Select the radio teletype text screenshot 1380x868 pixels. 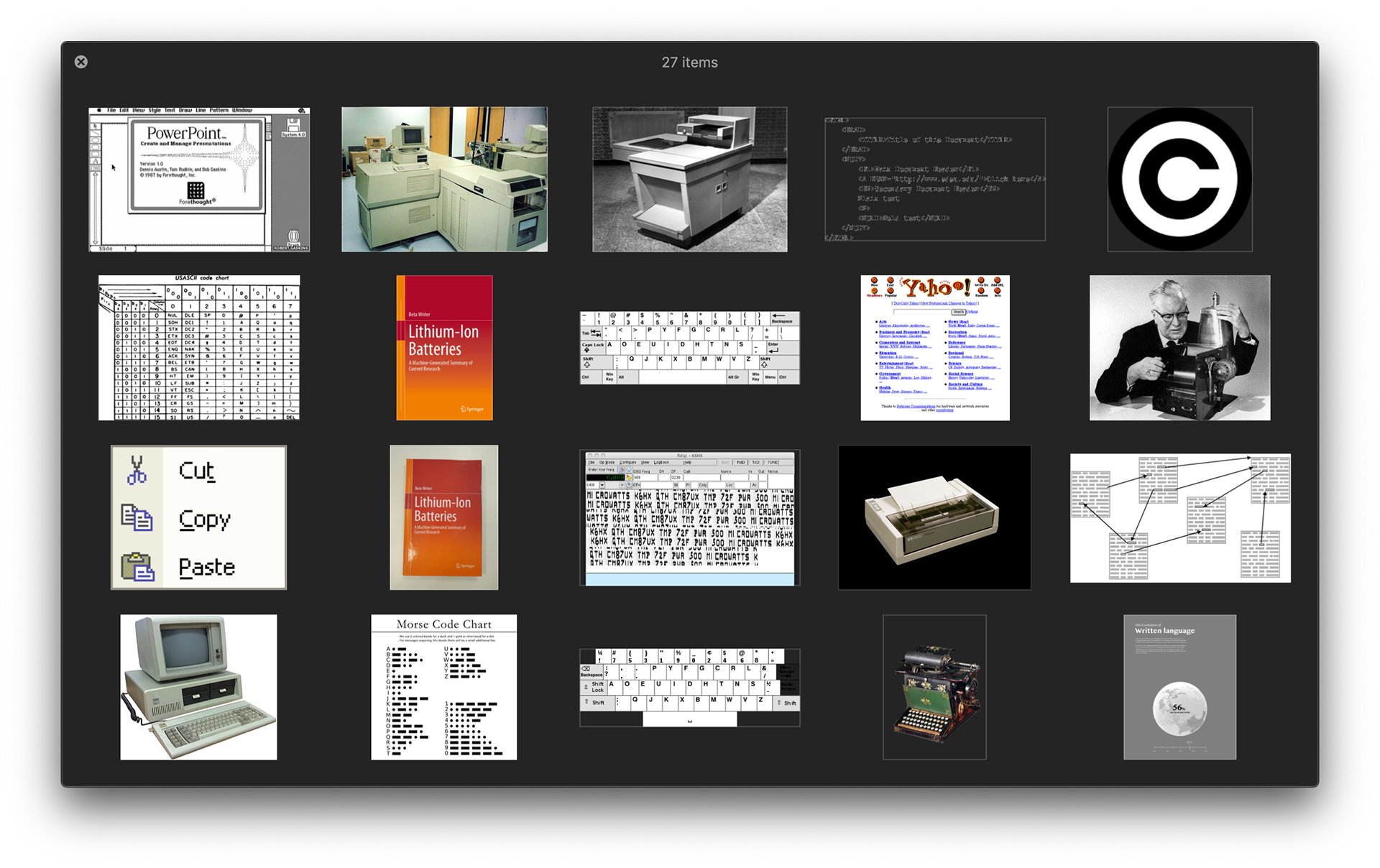pos(689,517)
